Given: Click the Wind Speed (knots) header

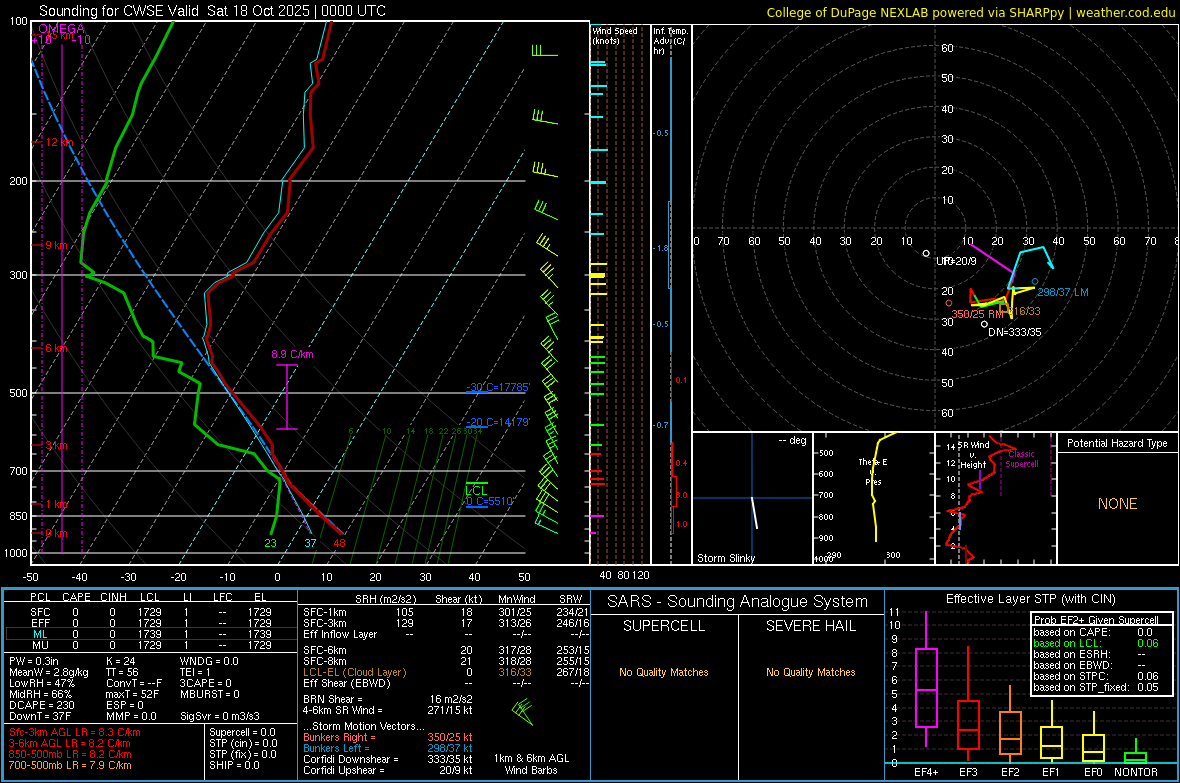Looking at the screenshot, I should [615, 35].
